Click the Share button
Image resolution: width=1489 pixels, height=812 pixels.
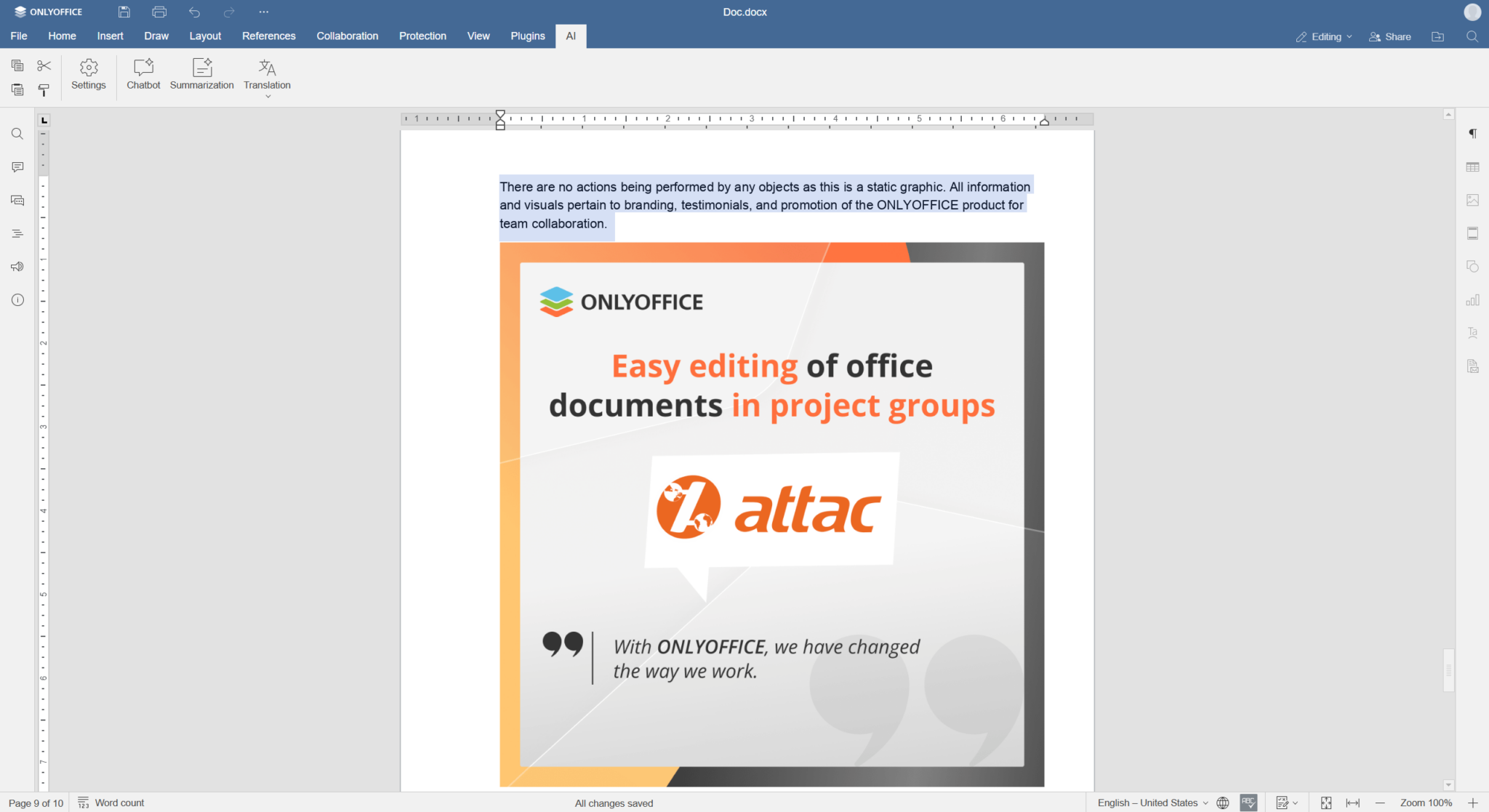(x=1389, y=36)
